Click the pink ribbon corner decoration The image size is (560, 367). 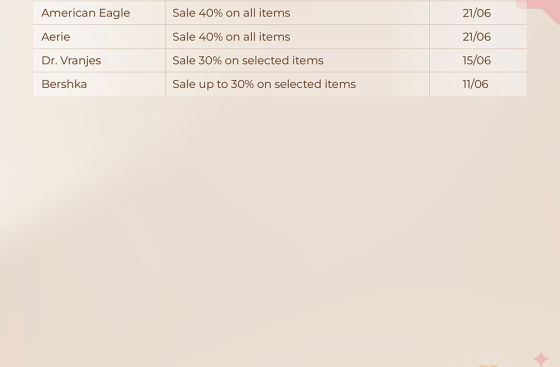click(x=541, y=9)
